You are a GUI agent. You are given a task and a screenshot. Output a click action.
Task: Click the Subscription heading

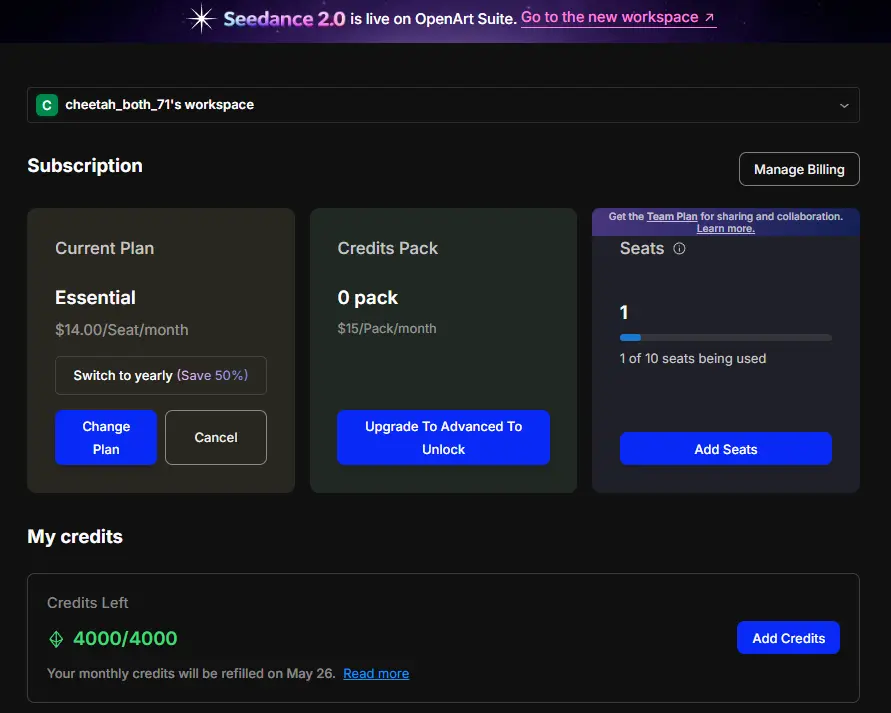coord(85,166)
